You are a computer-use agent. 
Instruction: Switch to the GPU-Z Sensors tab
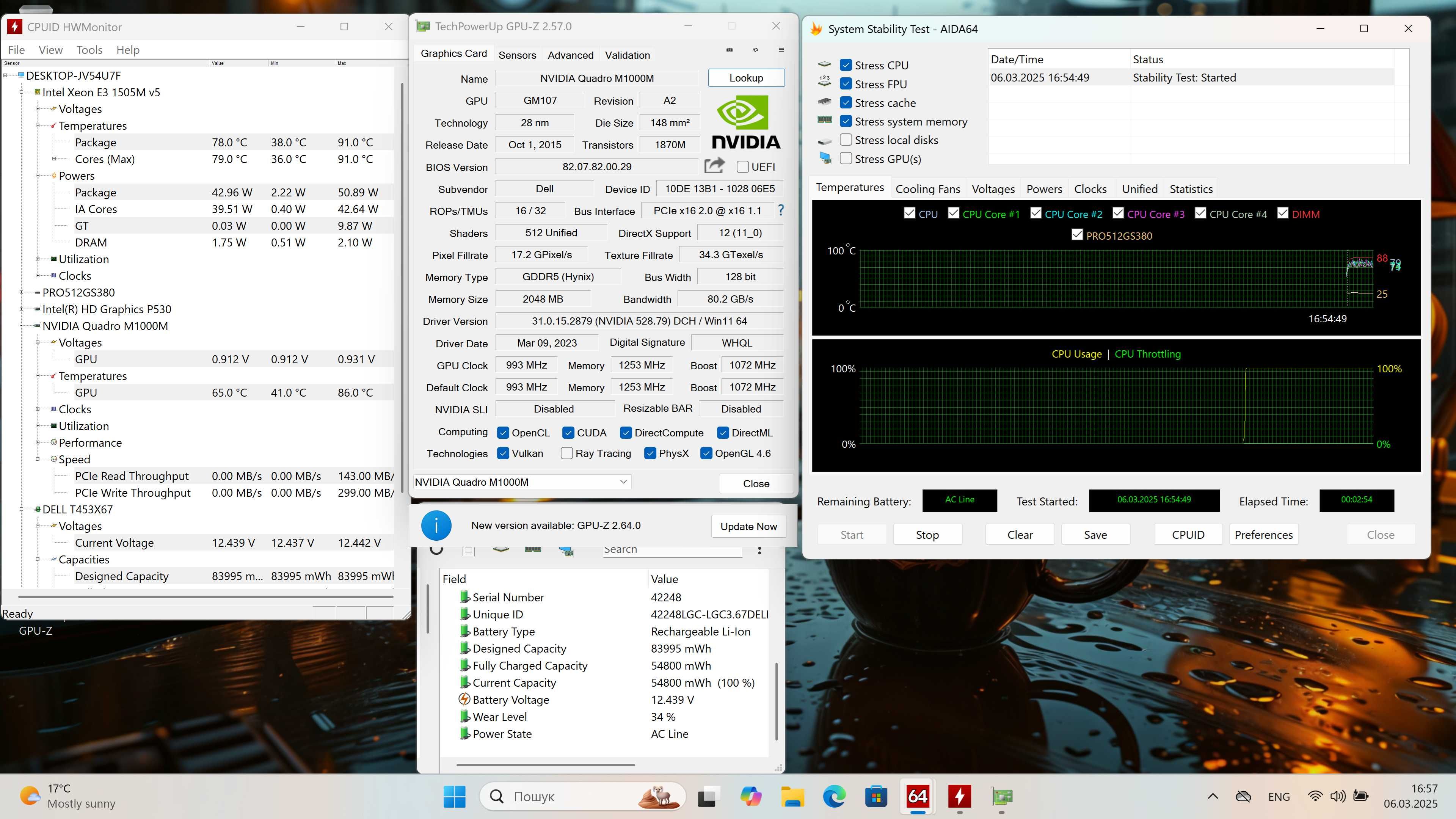point(517,55)
